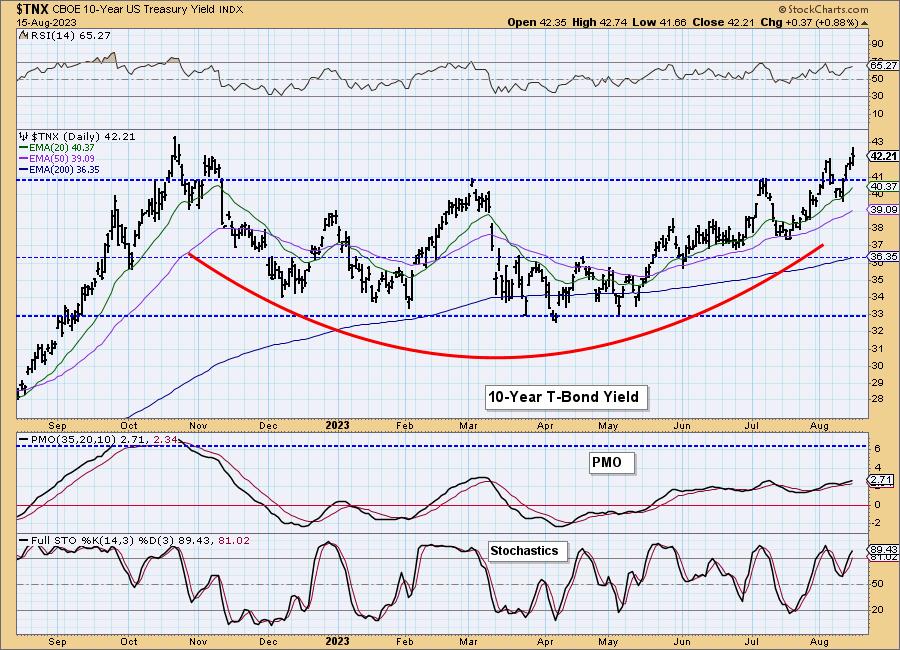Click 'Aug' on the price panel's time axis
This screenshot has height=650, width=900.
tap(820, 425)
